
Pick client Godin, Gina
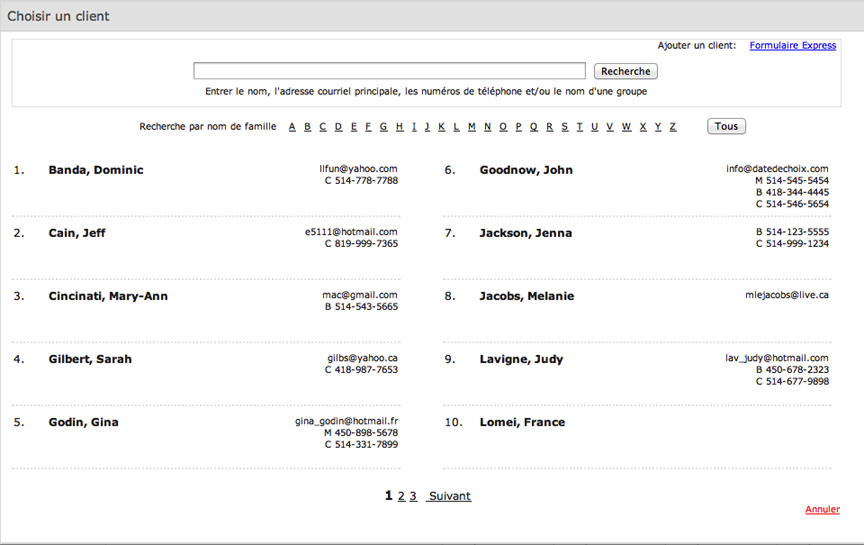pos(83,422)
